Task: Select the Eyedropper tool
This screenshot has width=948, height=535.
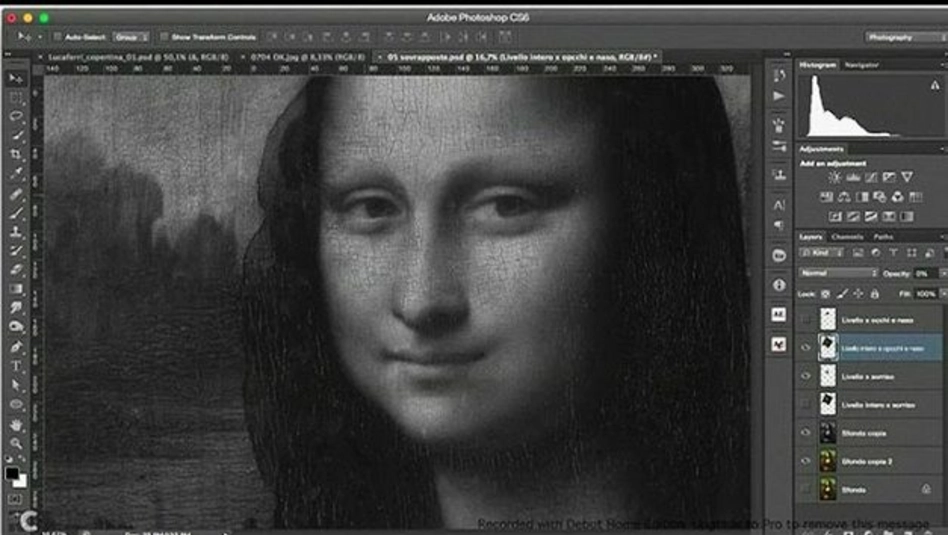Action: tap(16, 173)
